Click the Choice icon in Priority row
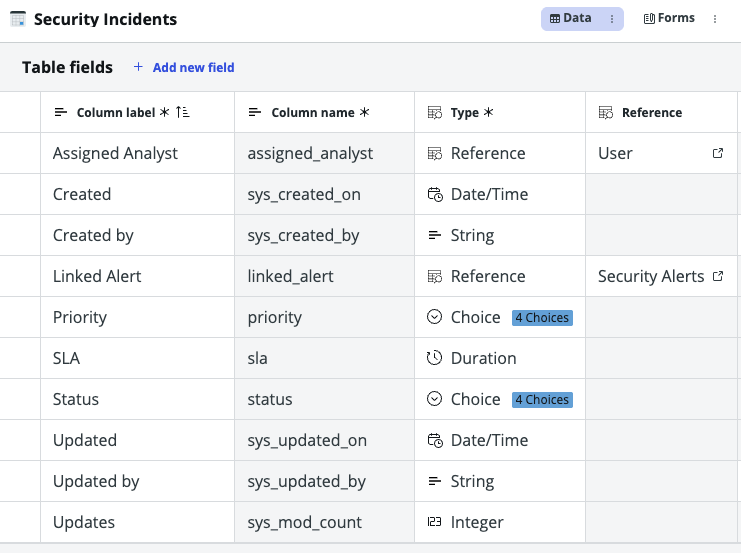The height and width of the screenshot is (553, 741). coord(434,317)
